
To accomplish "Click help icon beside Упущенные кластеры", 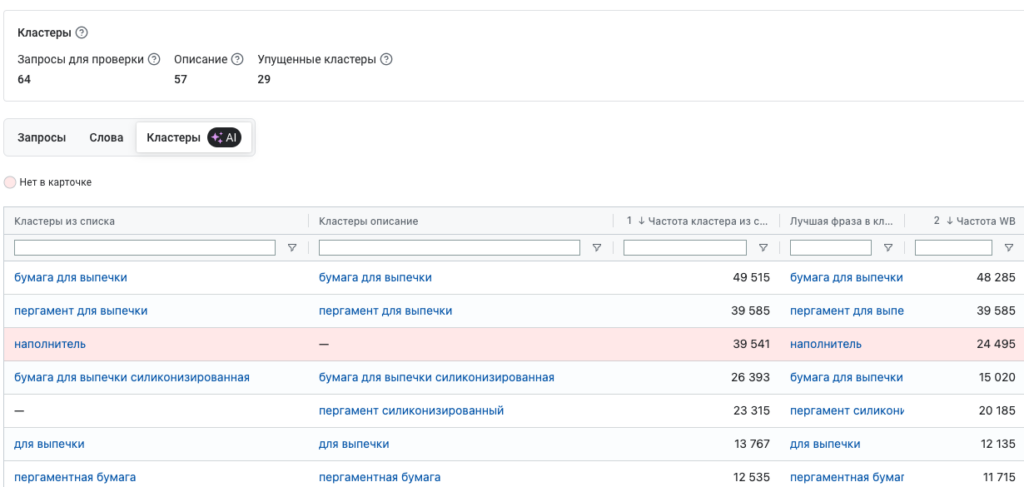I will [x=386, y=59].
